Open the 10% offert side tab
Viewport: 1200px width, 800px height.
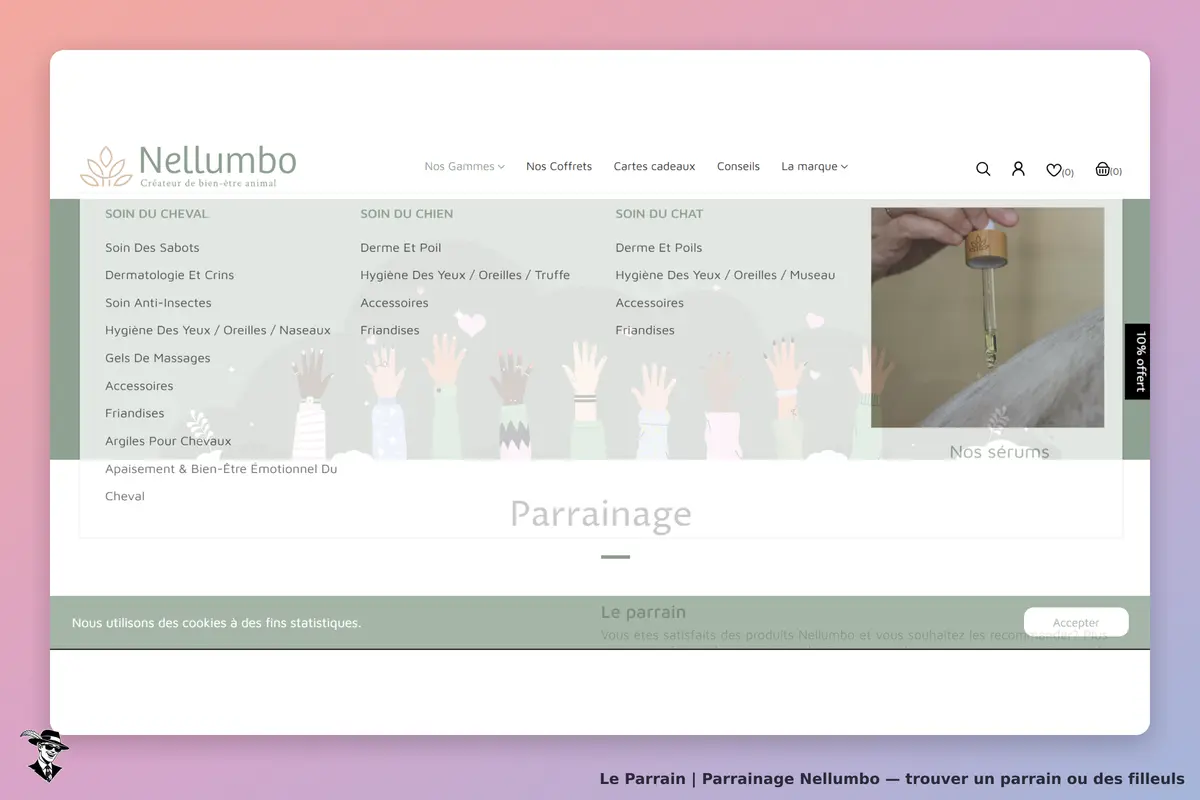(1137, 361)
